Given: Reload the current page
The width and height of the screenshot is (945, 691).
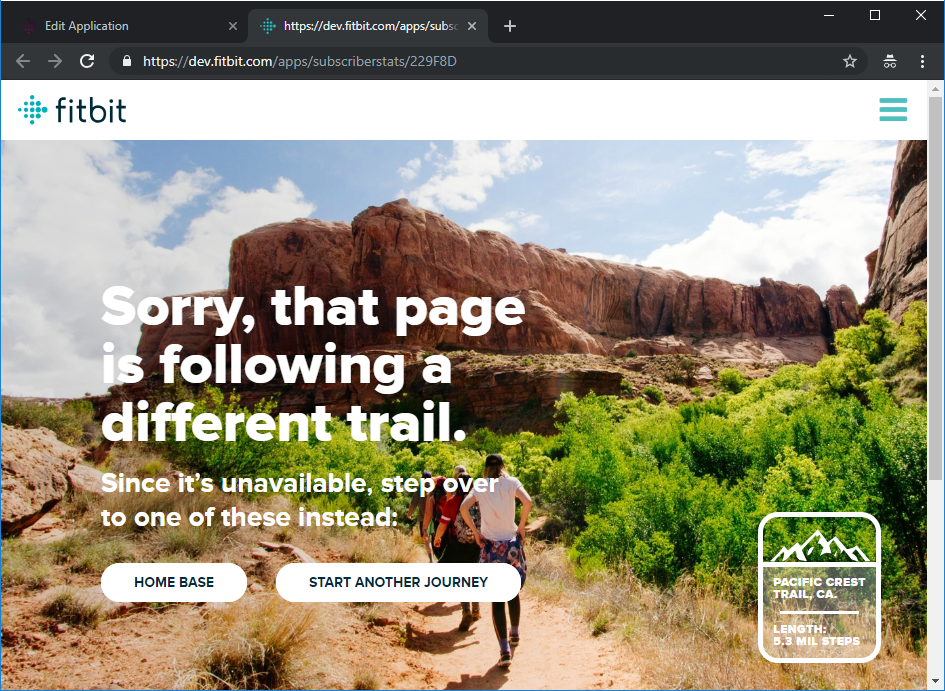Looking at the screenshot, I should click(x=87, y=61).
